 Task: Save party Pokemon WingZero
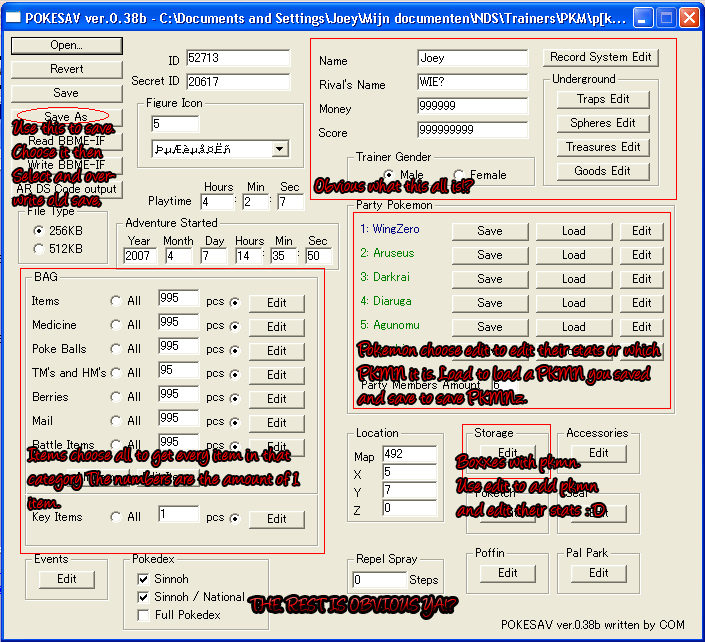(490, 231)
